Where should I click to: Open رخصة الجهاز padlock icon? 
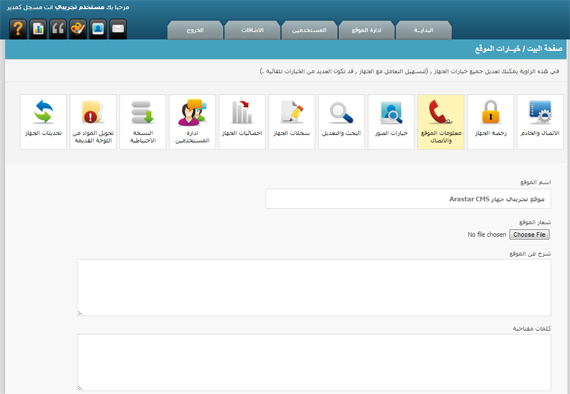(x=490, y=122)
